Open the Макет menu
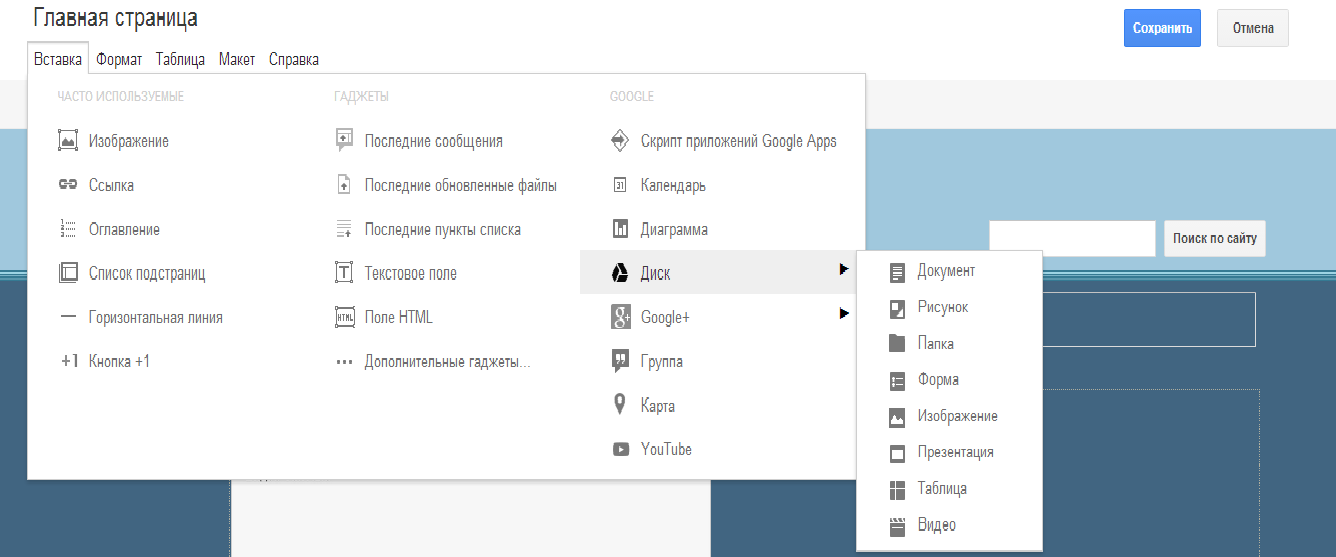This screenshot has width=1336, height=557. (x=237, y=59)
